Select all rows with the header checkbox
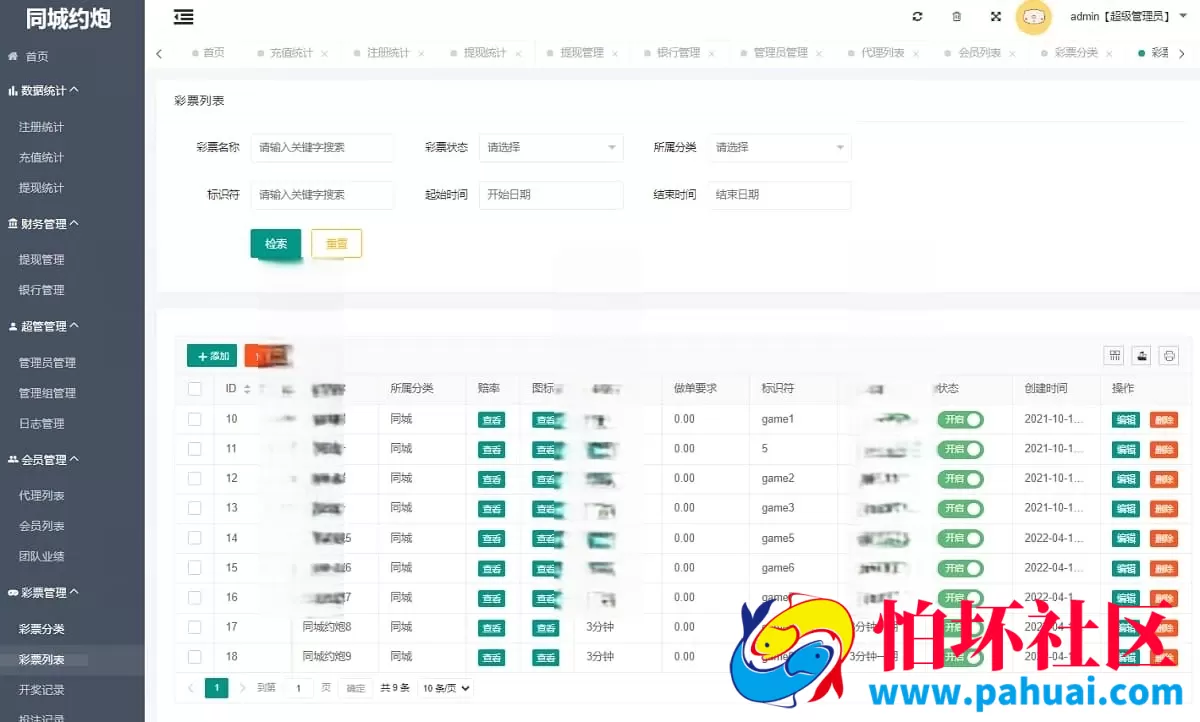The width and height of the screenshot is (1200, 722). pos(195,389)
